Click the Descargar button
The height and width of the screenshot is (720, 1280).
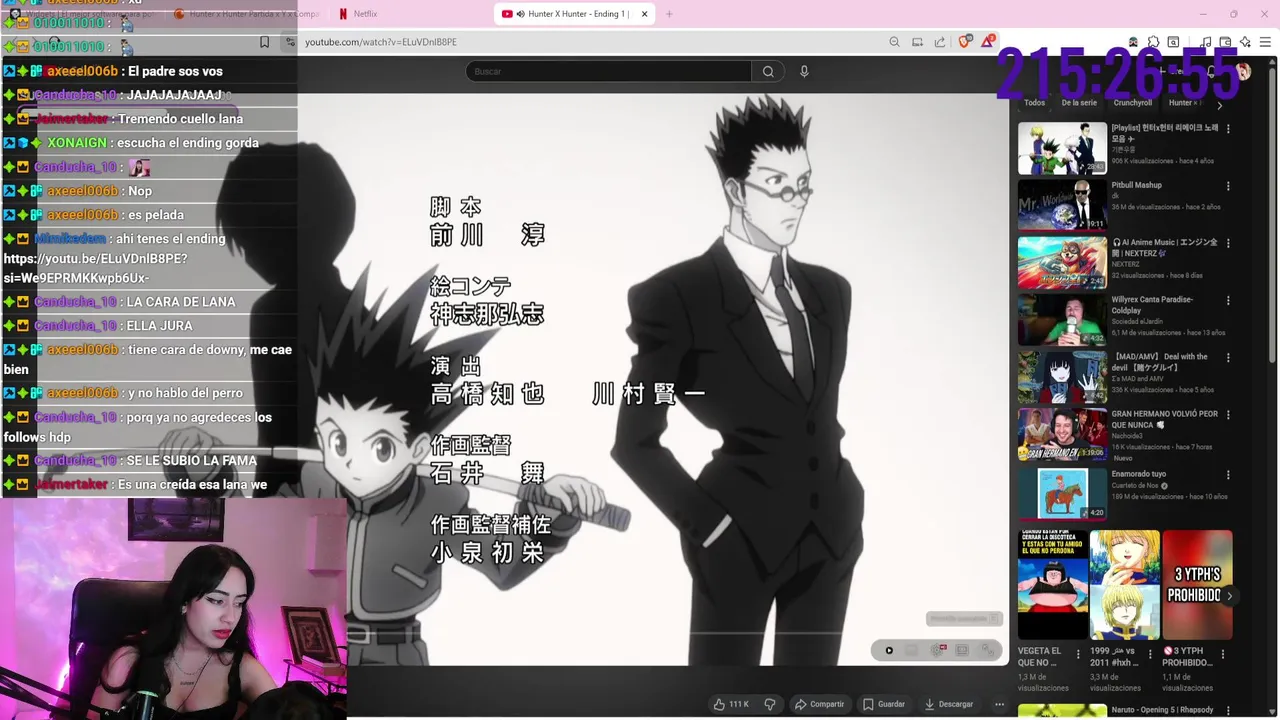pos(949,704)
